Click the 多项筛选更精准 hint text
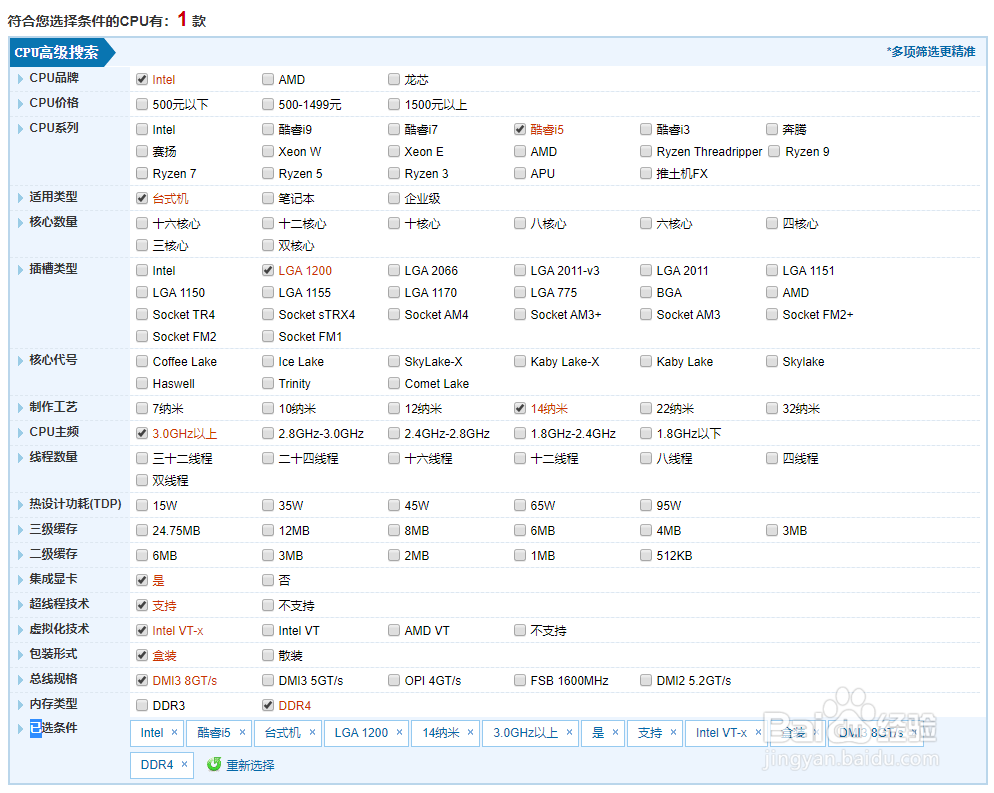Image resolution: width=994 pixels, height=793 pixels. click(x=931, y=51)
